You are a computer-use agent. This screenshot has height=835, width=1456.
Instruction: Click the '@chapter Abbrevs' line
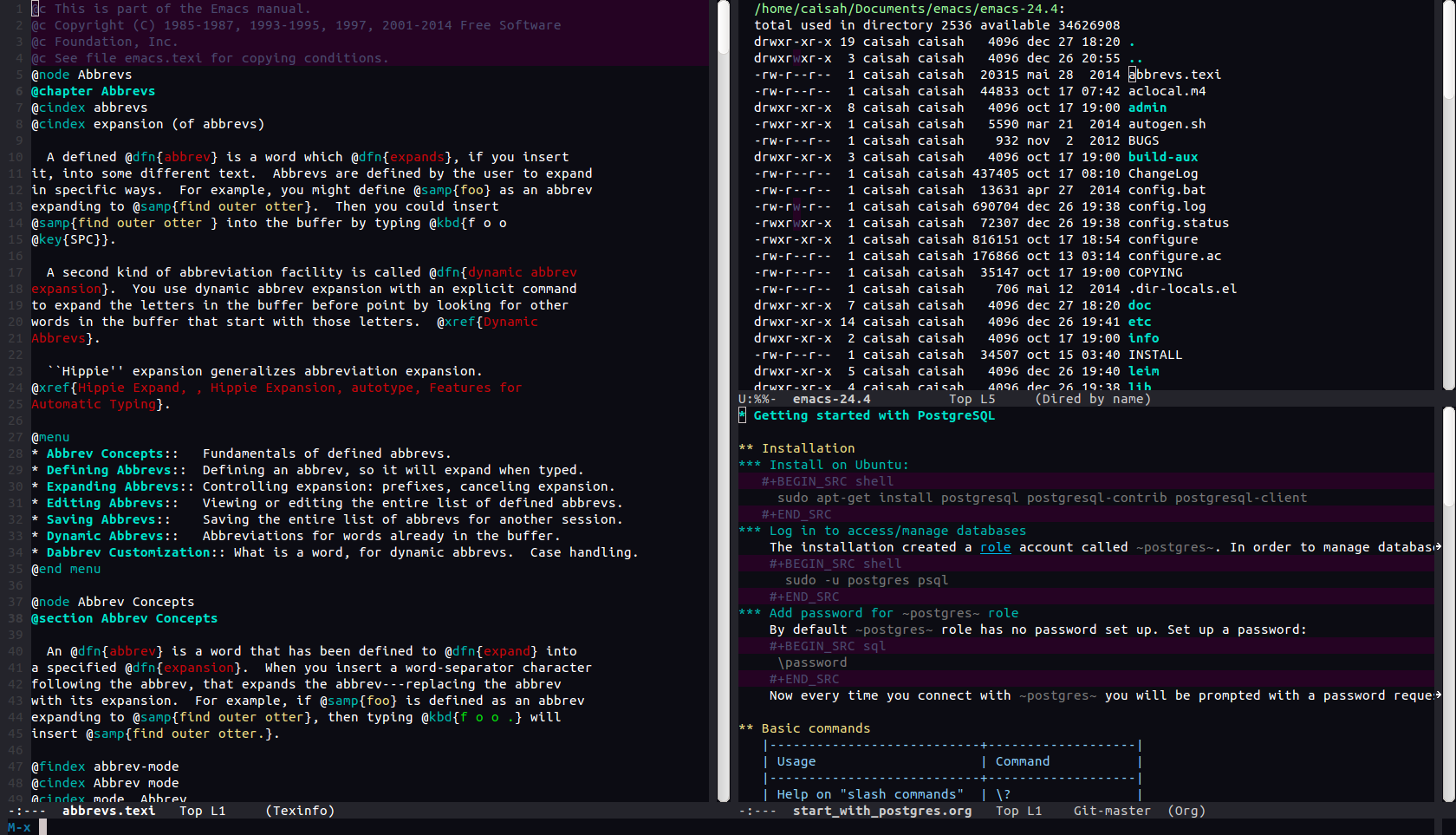click(x=93, y=91)
